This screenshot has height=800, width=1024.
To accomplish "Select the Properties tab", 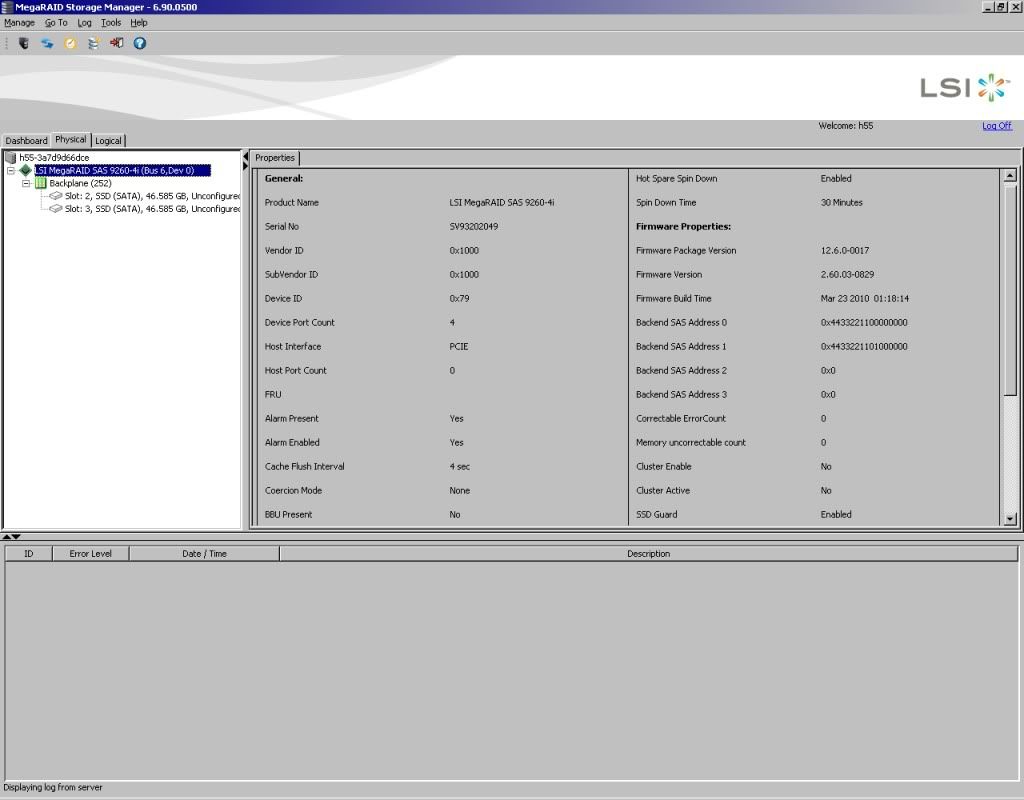I will (275, 158).
